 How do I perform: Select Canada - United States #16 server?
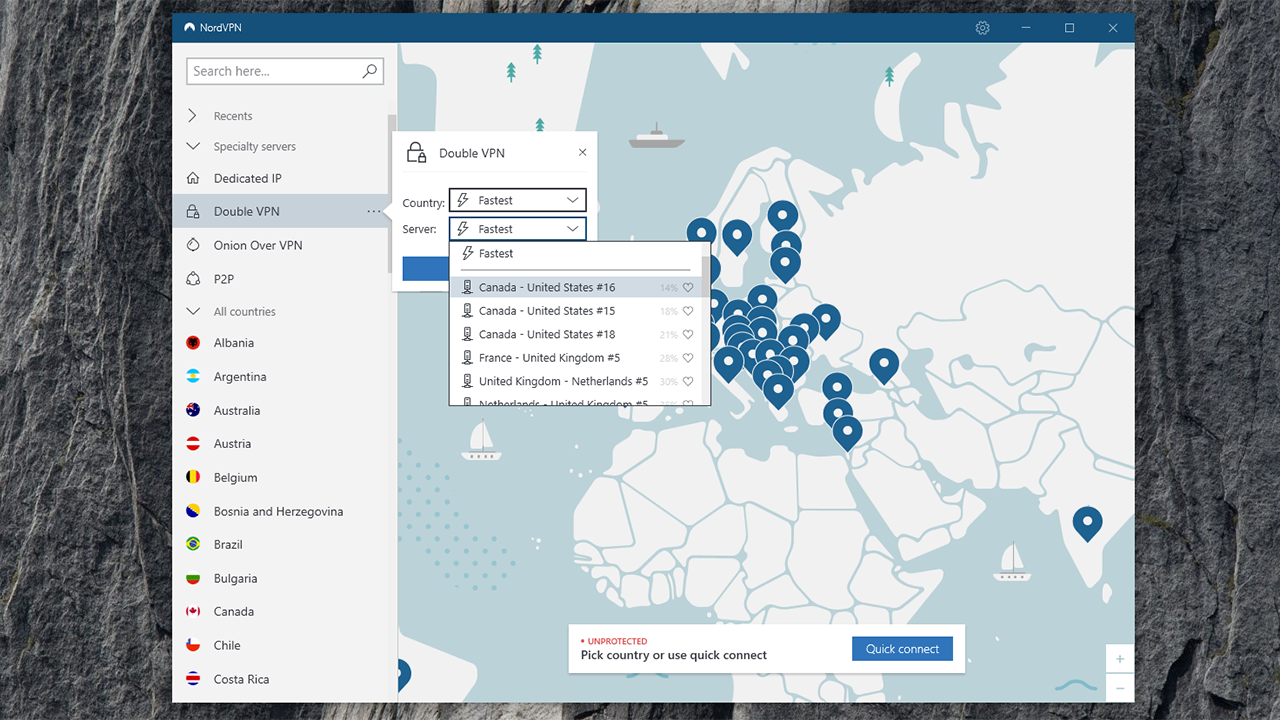[575, 288]
